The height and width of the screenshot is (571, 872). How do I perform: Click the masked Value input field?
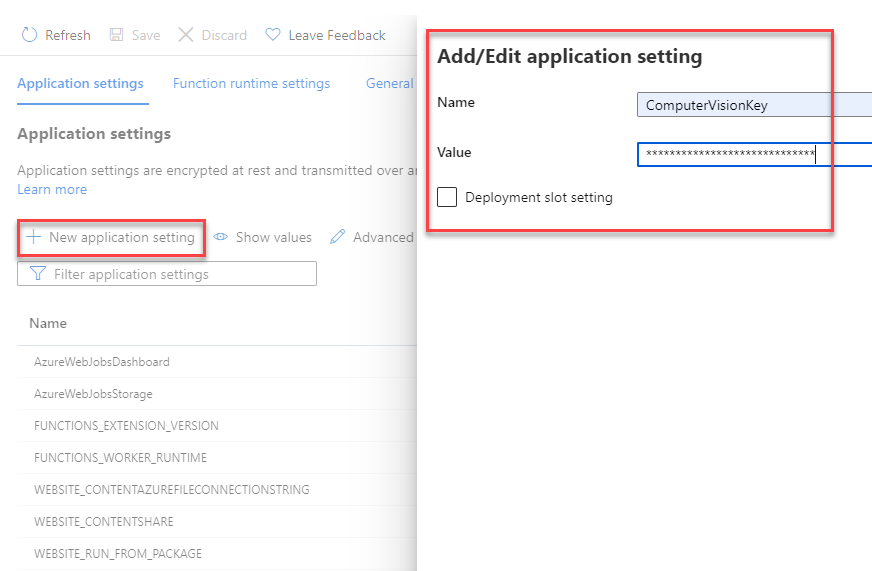(x=754, y=154)
